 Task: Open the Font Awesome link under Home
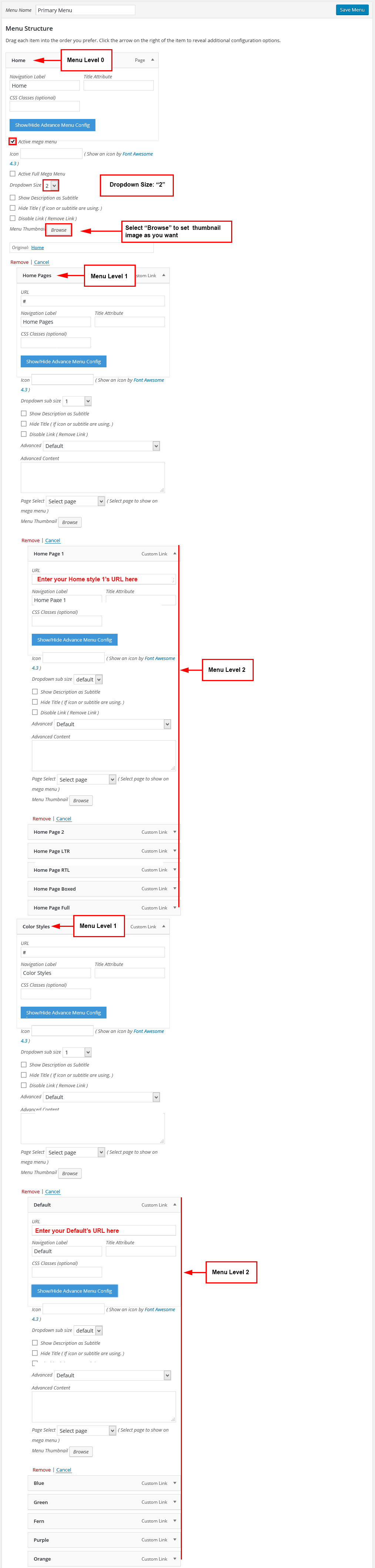coord(138,154)
